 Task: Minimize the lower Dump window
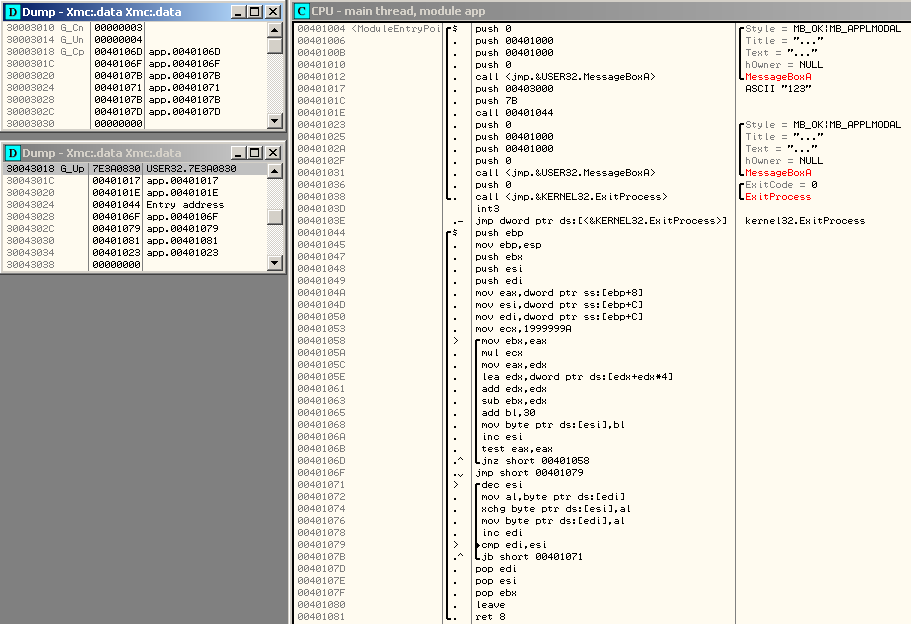pyautogui.click(x=238, y=152)
